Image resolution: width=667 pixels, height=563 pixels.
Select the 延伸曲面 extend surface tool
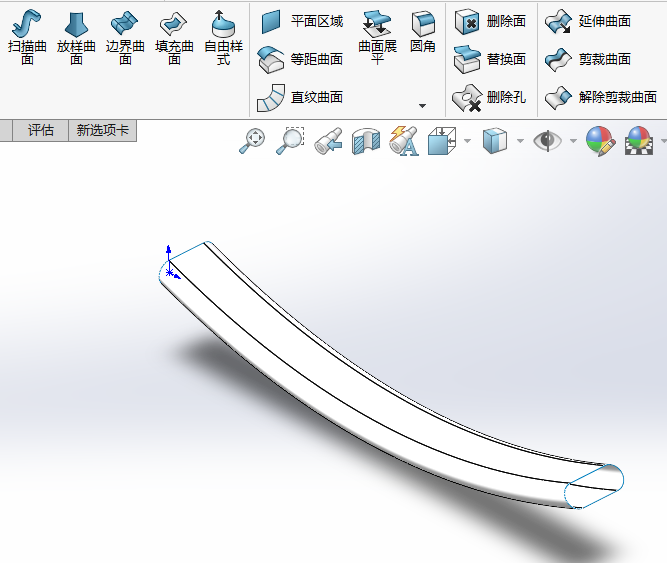(x=588, y=21)
